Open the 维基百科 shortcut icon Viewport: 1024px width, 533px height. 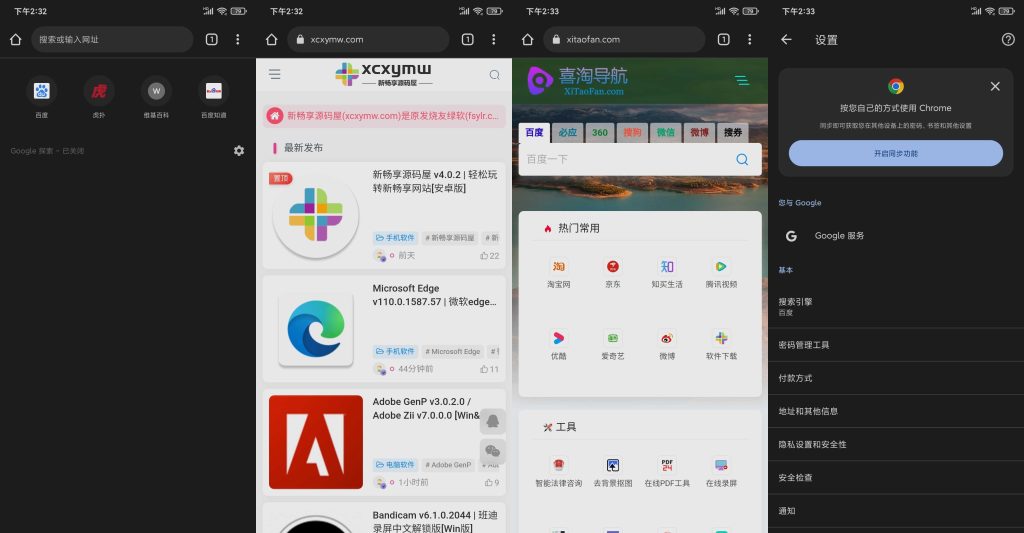point(155,91)
